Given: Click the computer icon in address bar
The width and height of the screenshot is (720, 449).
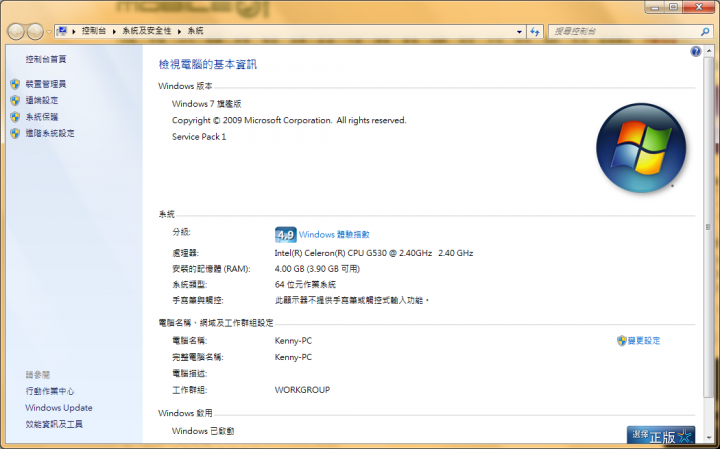Looking at the screenshot, I should [x=62, y=31].
